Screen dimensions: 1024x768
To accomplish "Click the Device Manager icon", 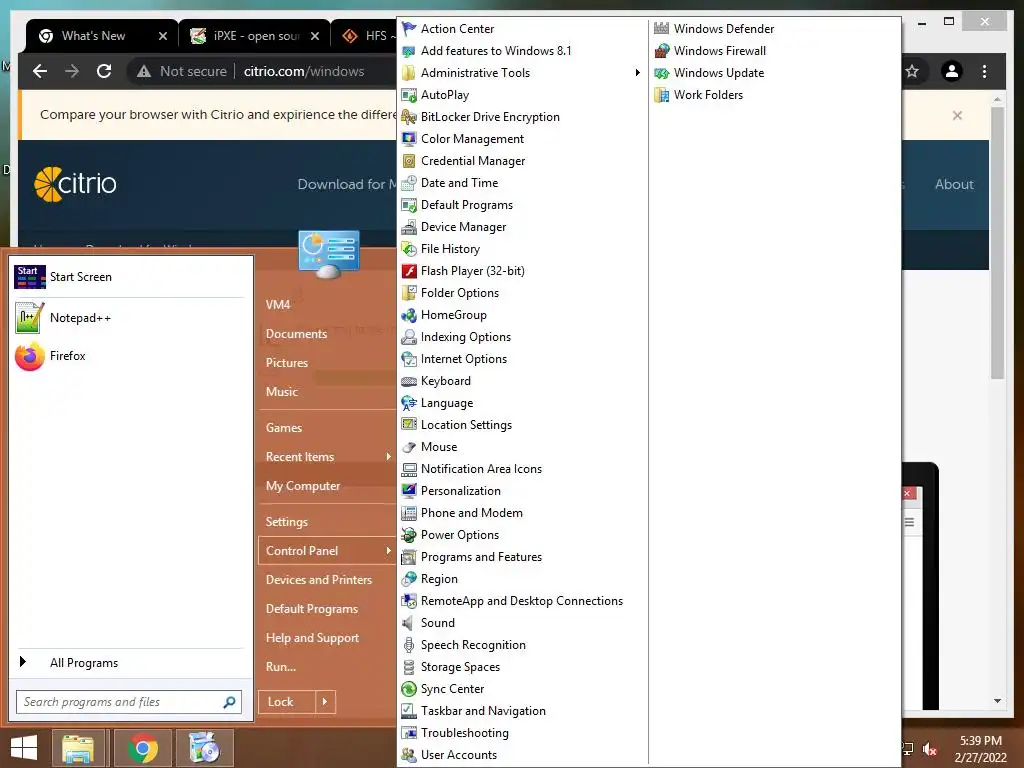I will pyautogui.click(x=409, y=227).
